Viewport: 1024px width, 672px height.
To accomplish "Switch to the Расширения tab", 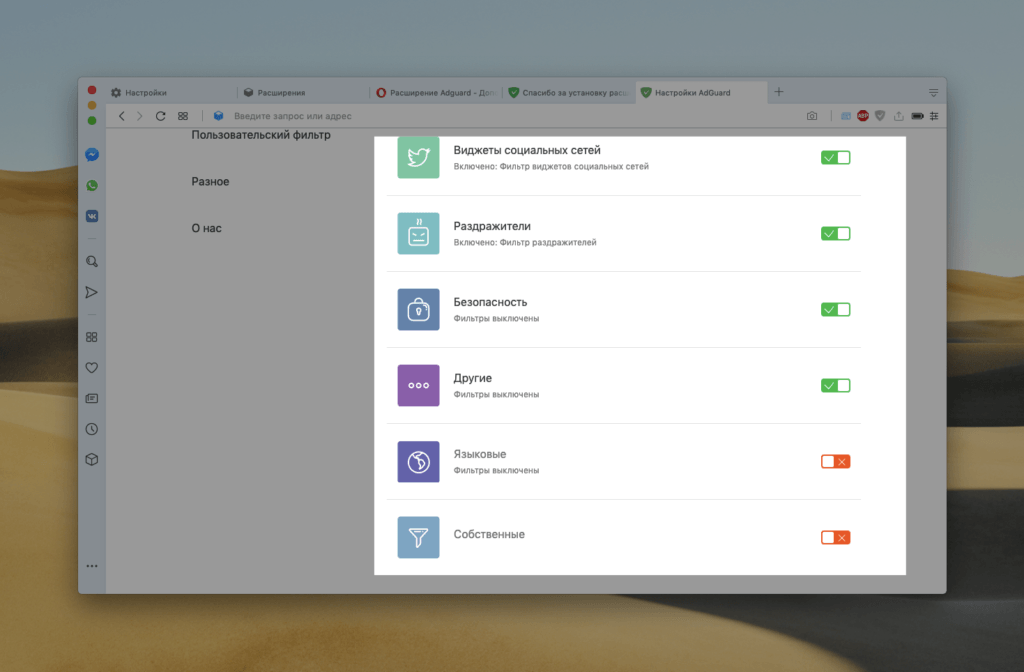I will coord(304,93).
